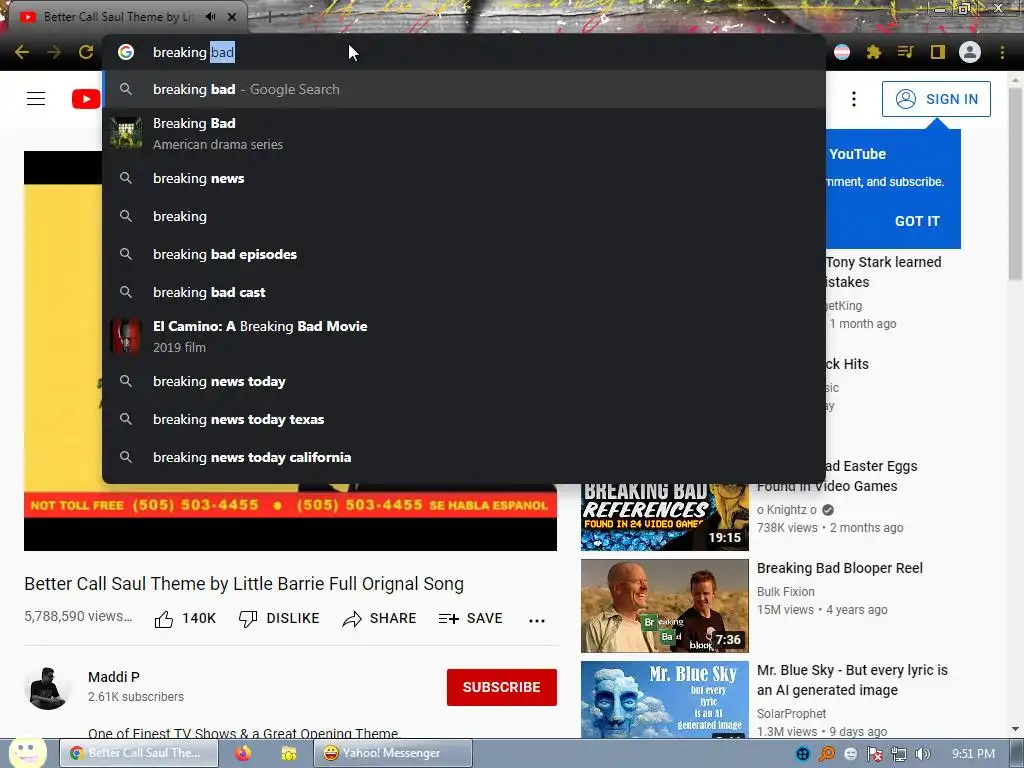Image resolution: width=1024 pixels, height=768 pixels.
Task: Open YouTube settings three-dot menu
Action: pos(854,99)
